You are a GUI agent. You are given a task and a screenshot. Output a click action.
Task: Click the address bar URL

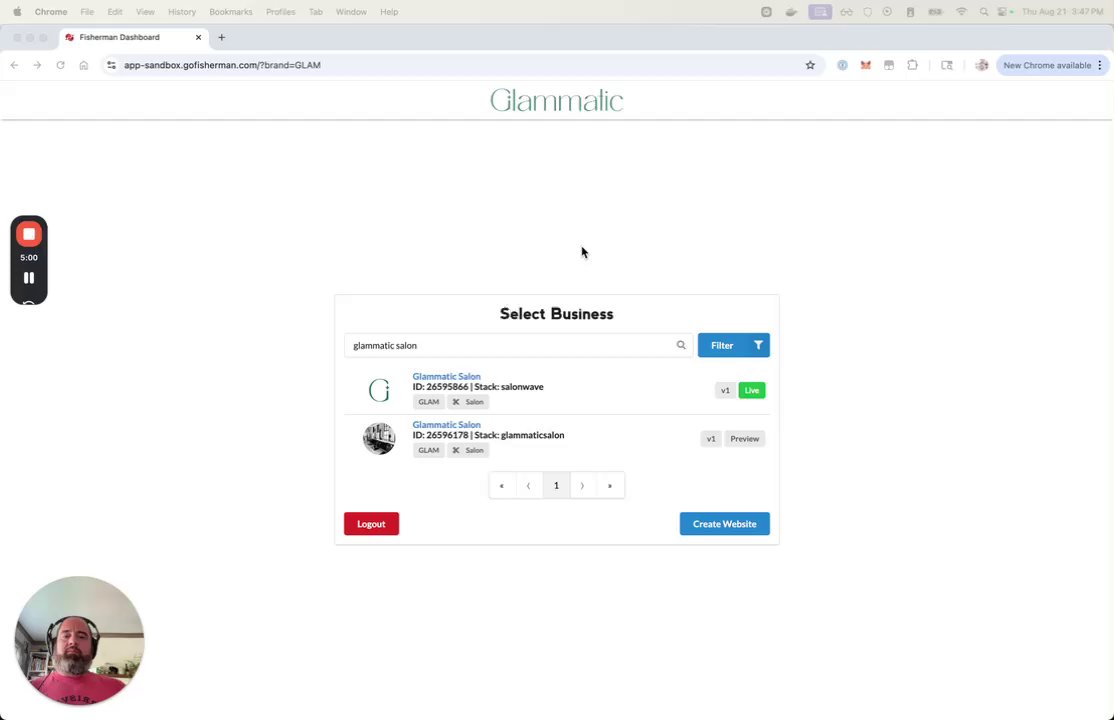click(x=222, y=65)
